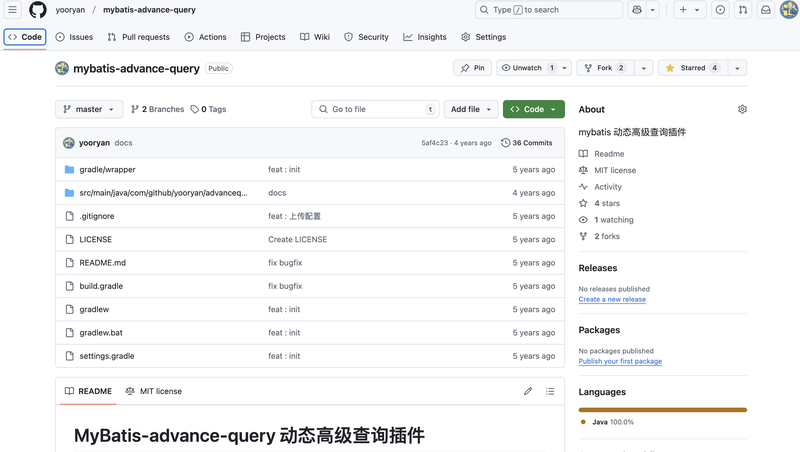Image resolution: width=800 pixels, height=452 pixels.
Task: View 36 Commits history
Action: click(527, 143)
